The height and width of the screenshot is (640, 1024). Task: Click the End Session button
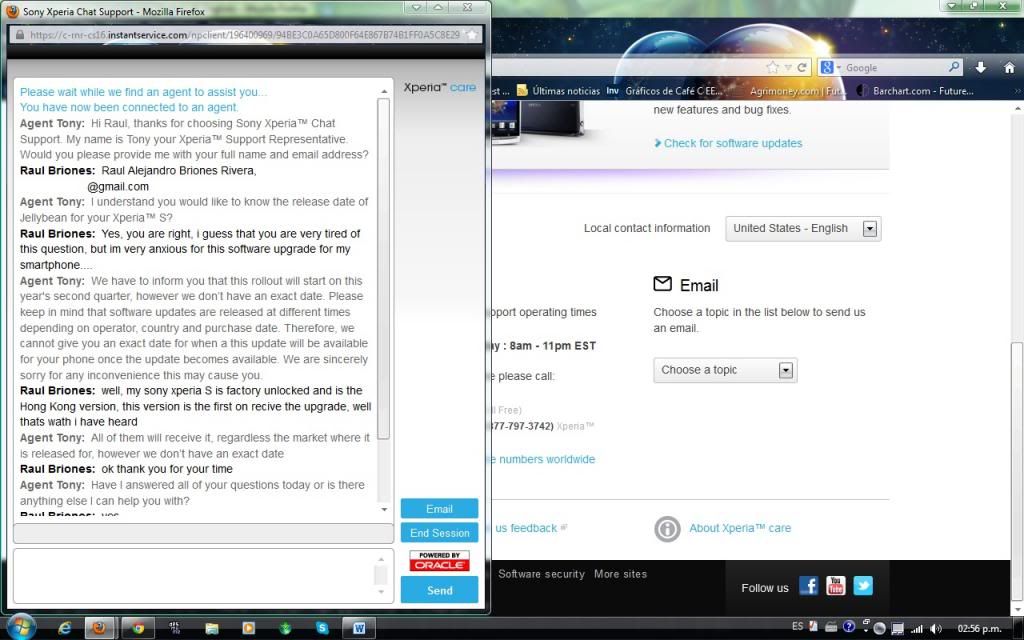click(x=439, y=533)
